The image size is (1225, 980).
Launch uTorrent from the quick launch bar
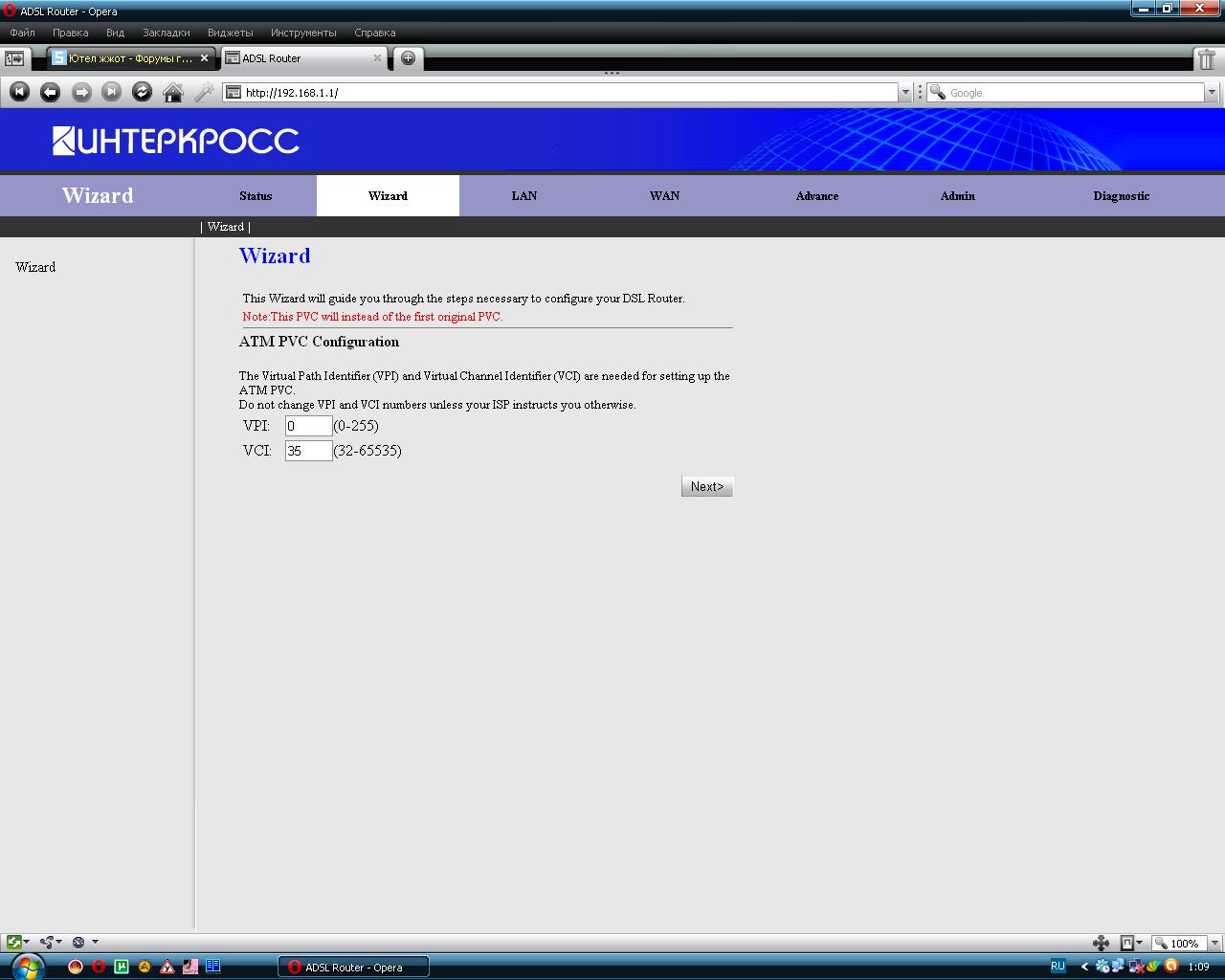tap(122, 967)
